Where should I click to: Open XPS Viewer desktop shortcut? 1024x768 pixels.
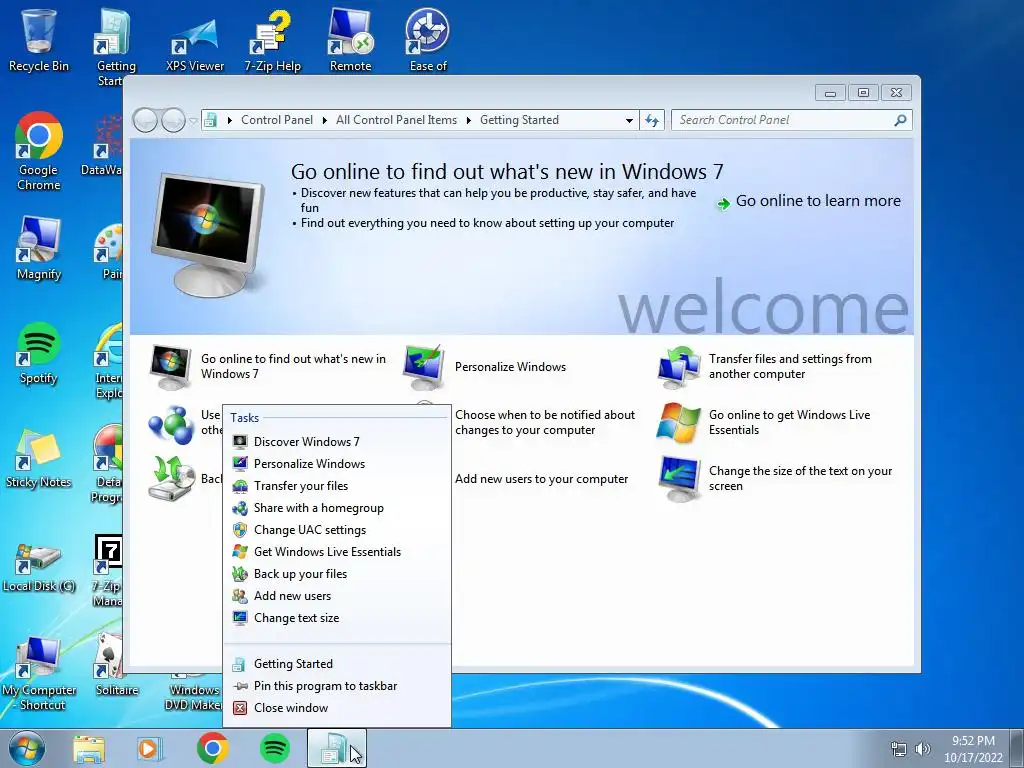[195, 43]
